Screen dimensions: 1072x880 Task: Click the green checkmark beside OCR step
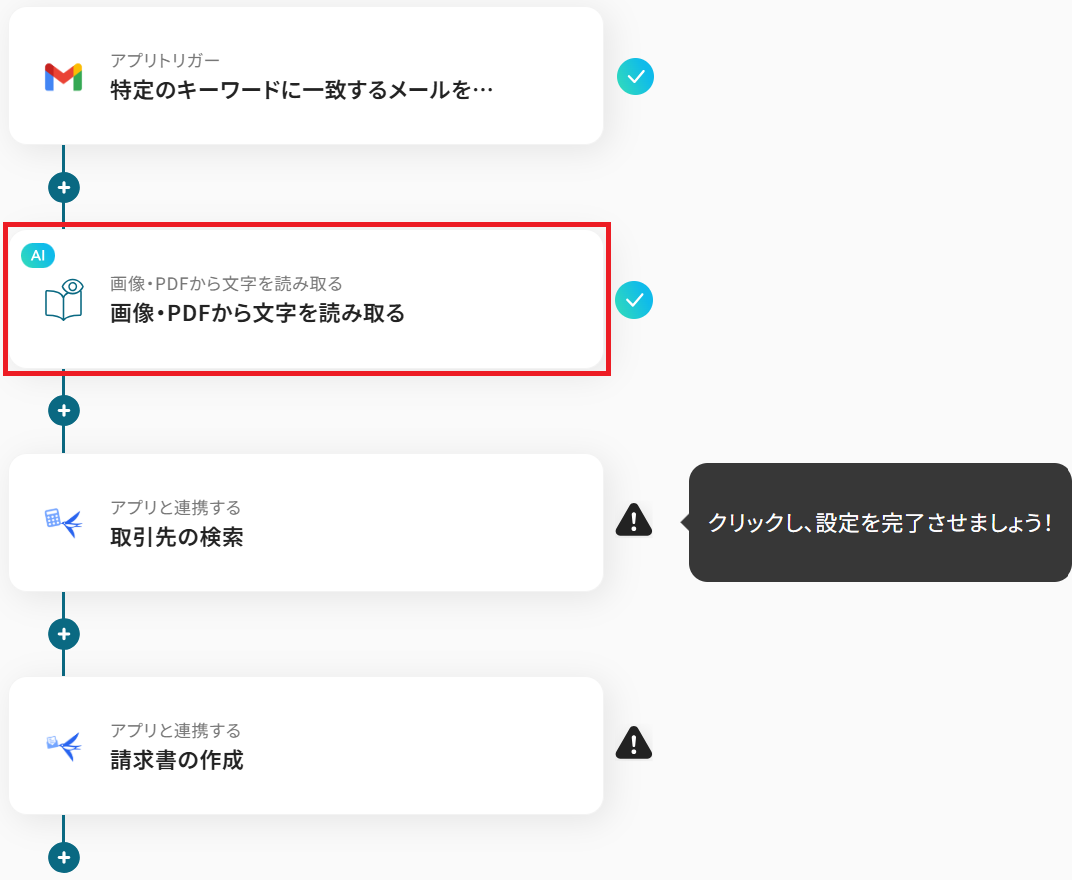[x=634, y=300]
